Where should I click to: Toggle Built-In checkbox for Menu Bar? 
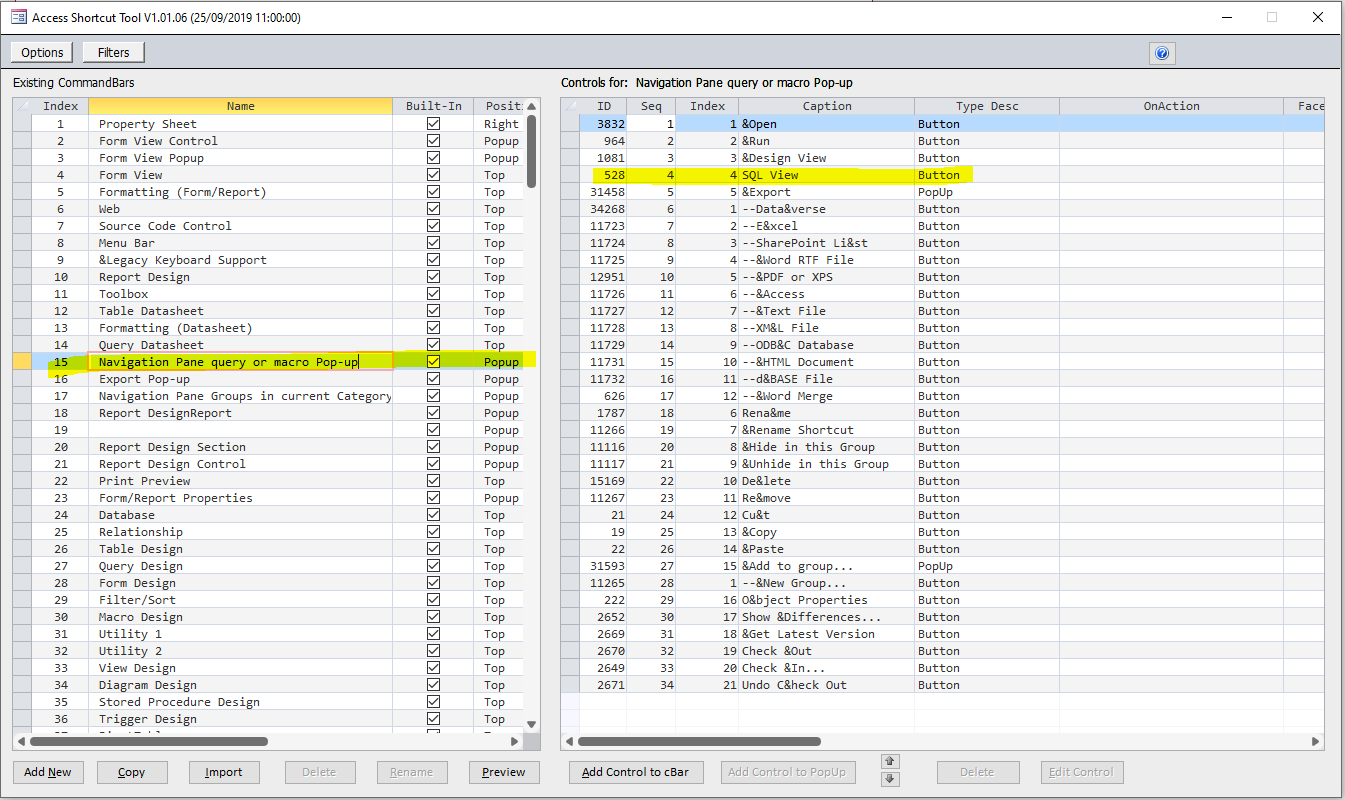point(433,243)
